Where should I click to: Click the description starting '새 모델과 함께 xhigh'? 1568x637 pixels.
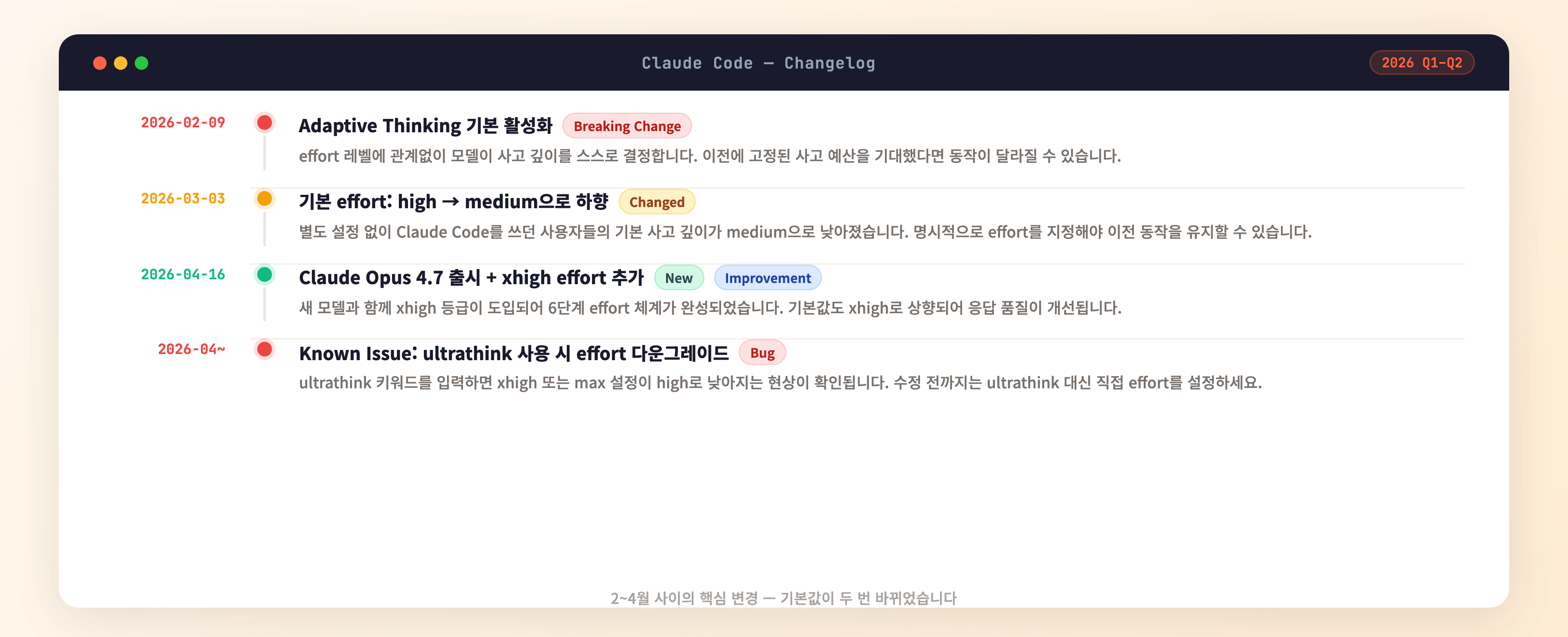click(x=710, y=308)
